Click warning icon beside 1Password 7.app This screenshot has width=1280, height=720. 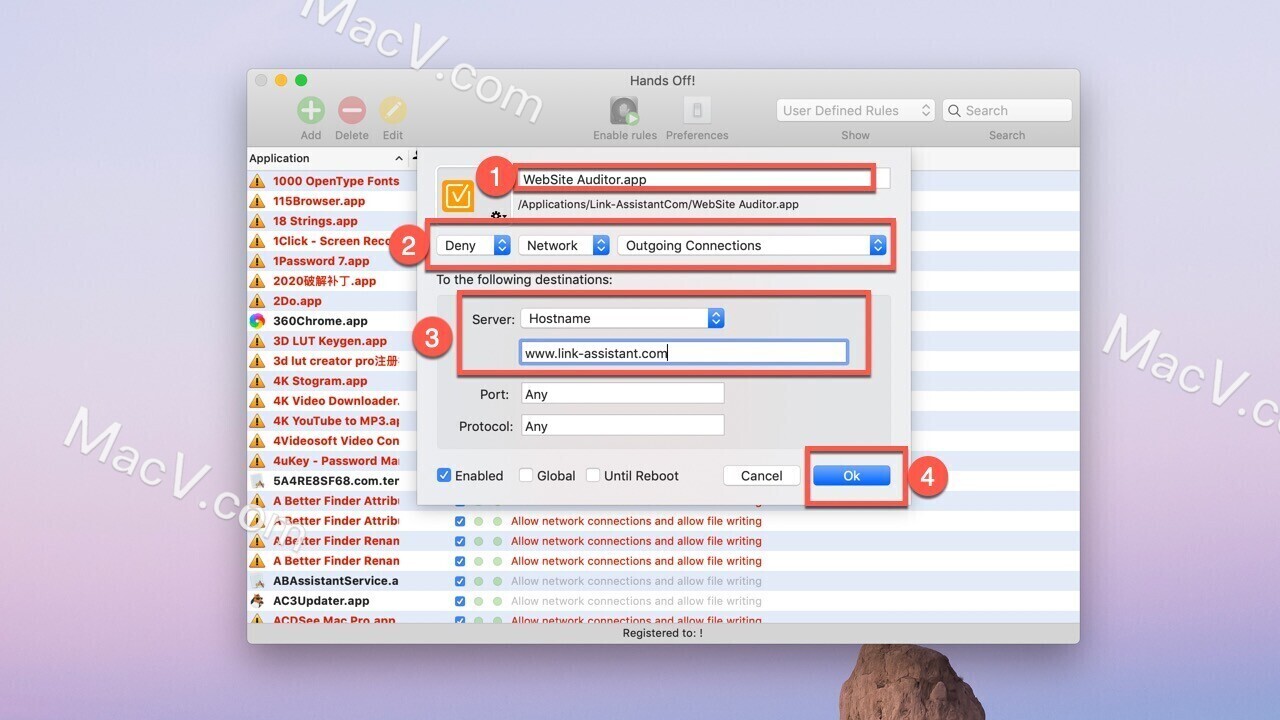pos(257,261)
